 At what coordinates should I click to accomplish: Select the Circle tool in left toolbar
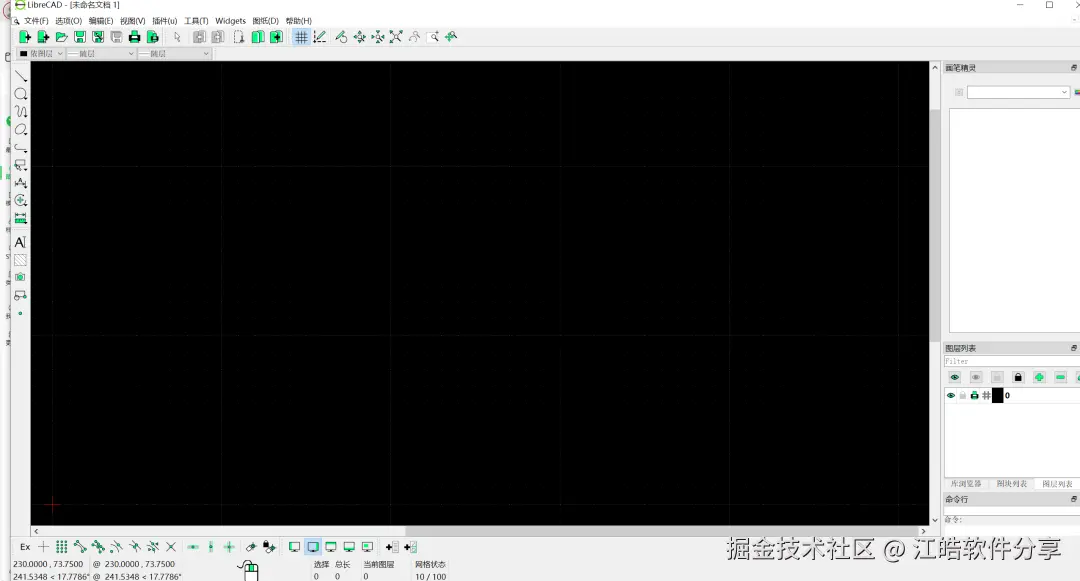pyautogui.click(x=21, y=94)
